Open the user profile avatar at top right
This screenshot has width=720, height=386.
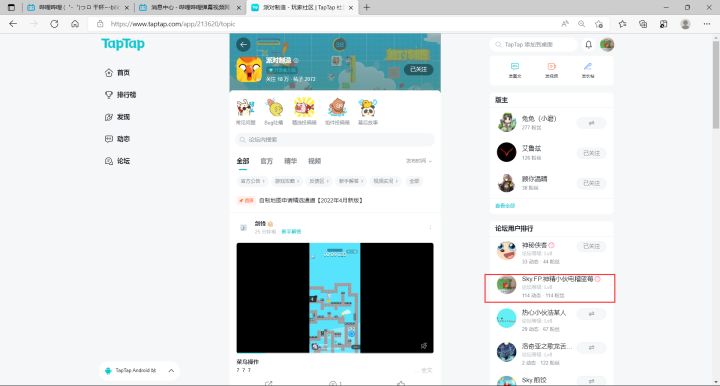click(x=607, y=45)
